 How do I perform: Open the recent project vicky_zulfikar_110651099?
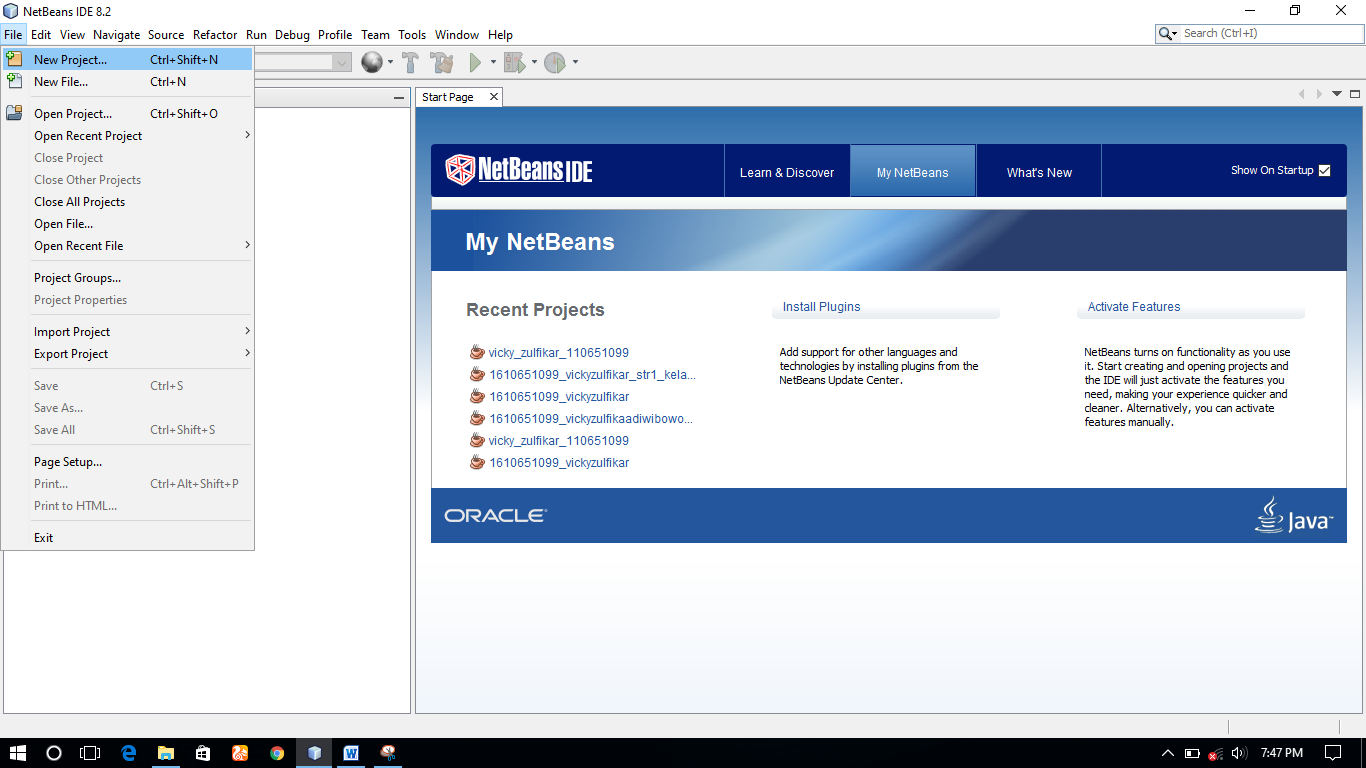557,352
